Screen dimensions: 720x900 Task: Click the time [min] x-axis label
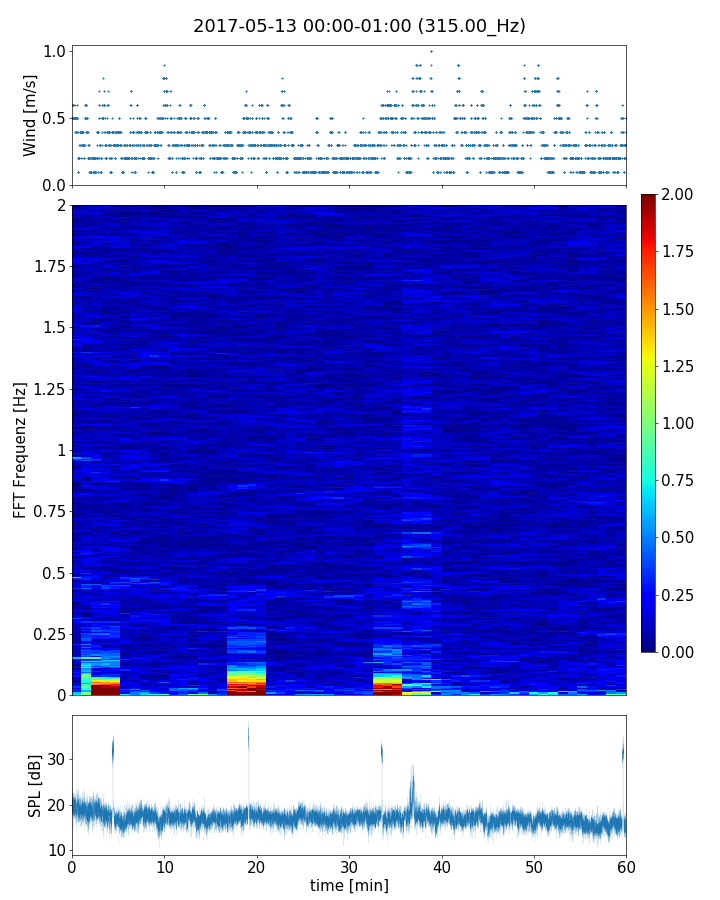(349, 885)
